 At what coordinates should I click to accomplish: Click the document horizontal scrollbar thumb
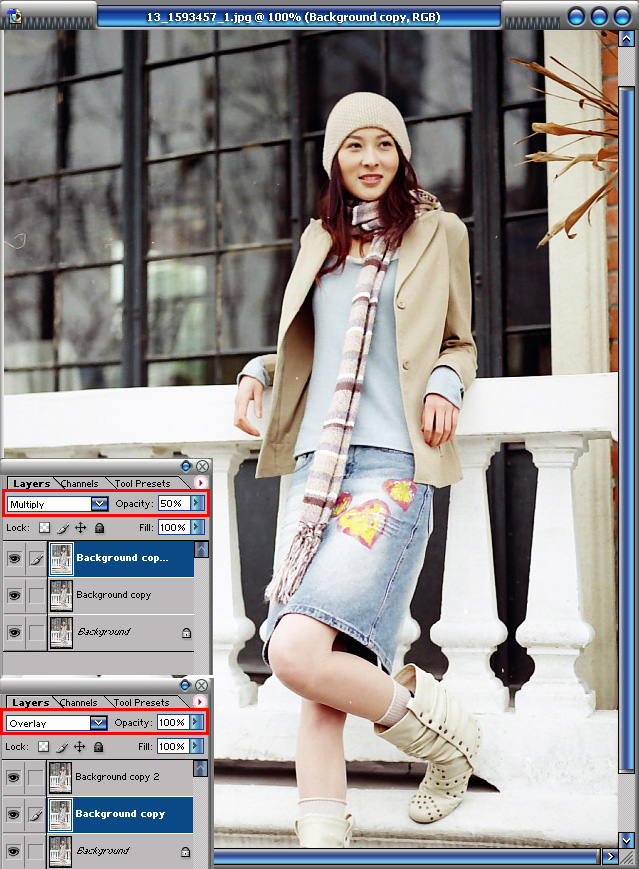(407, 857)
